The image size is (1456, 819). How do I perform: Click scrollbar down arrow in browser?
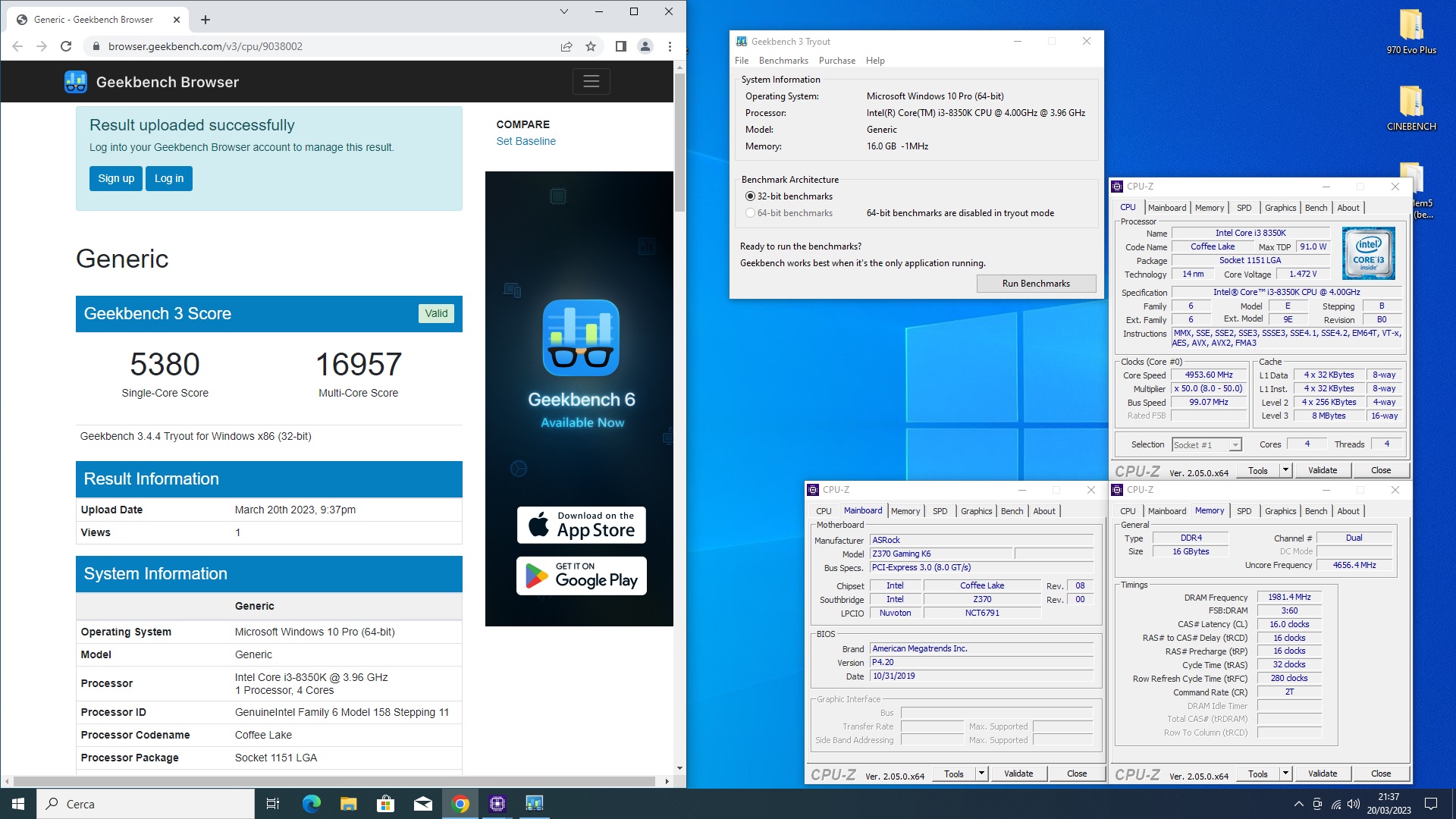pyautogui.click(x=679, y=768)
